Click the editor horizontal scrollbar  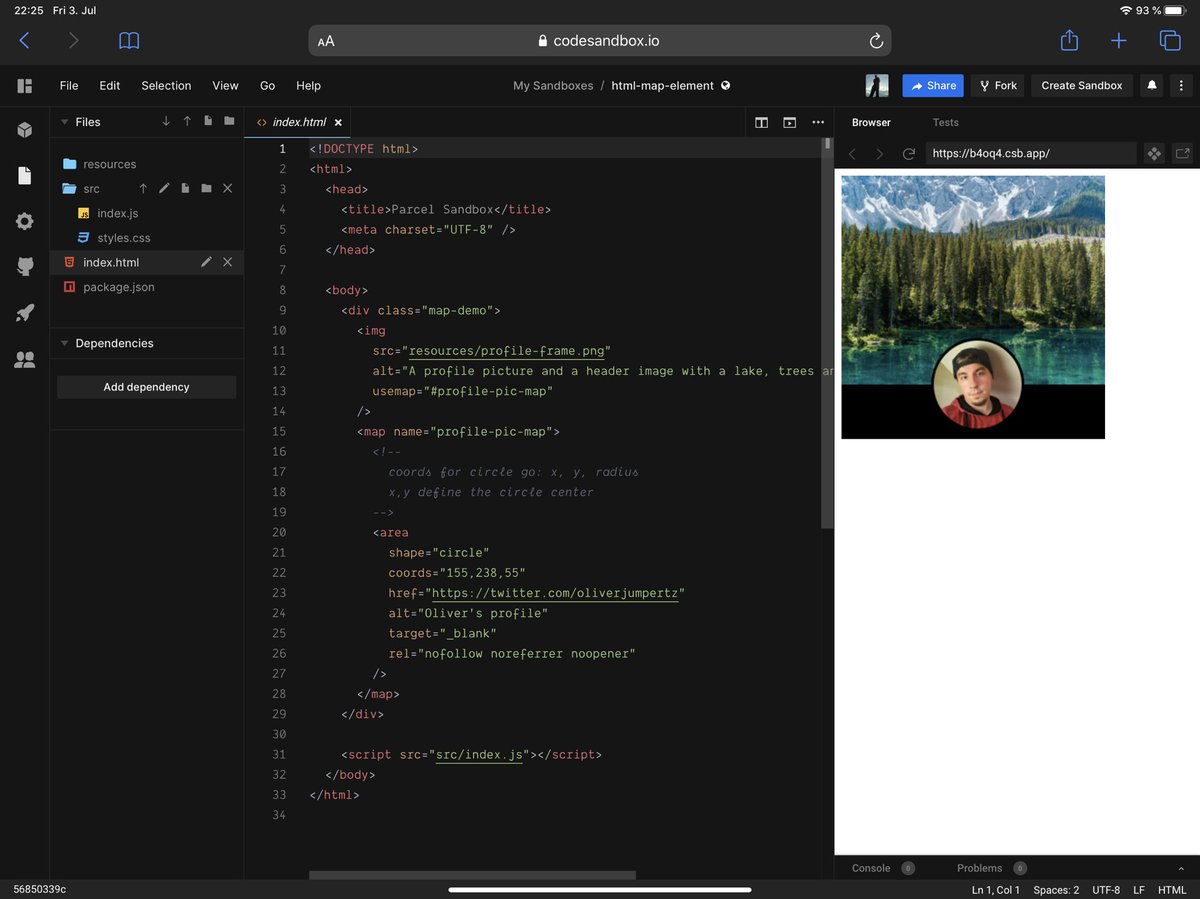tap(472, 875)
